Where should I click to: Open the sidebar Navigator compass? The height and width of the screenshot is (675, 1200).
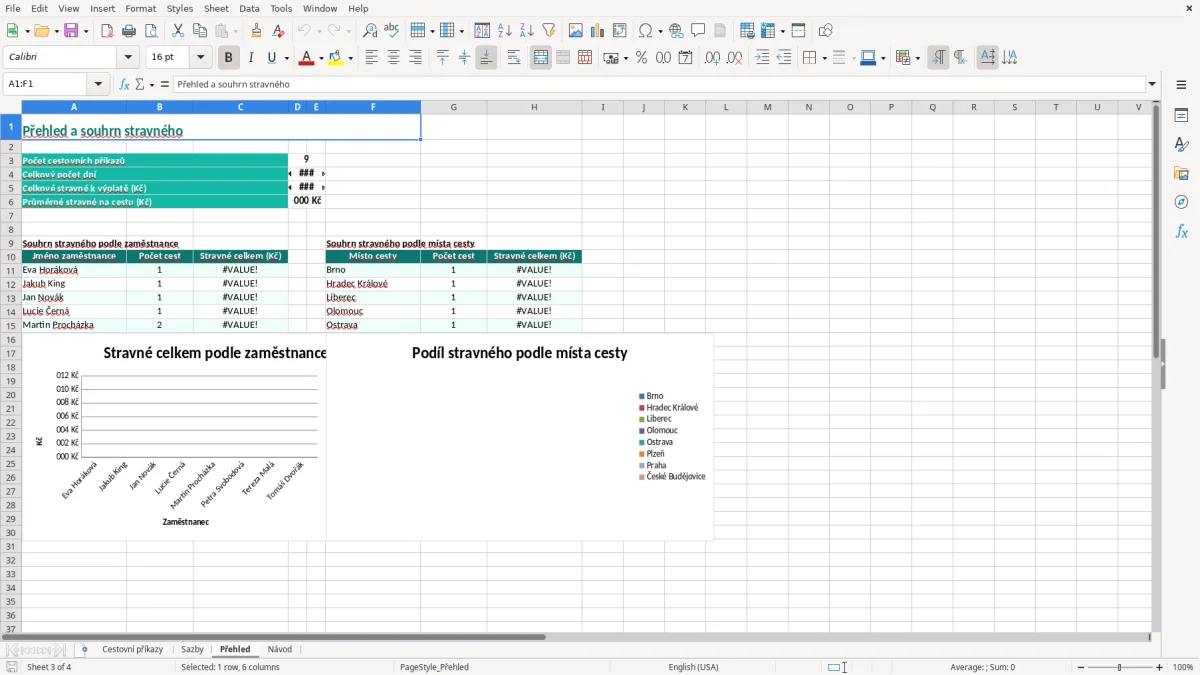(x=1182, y=202)
